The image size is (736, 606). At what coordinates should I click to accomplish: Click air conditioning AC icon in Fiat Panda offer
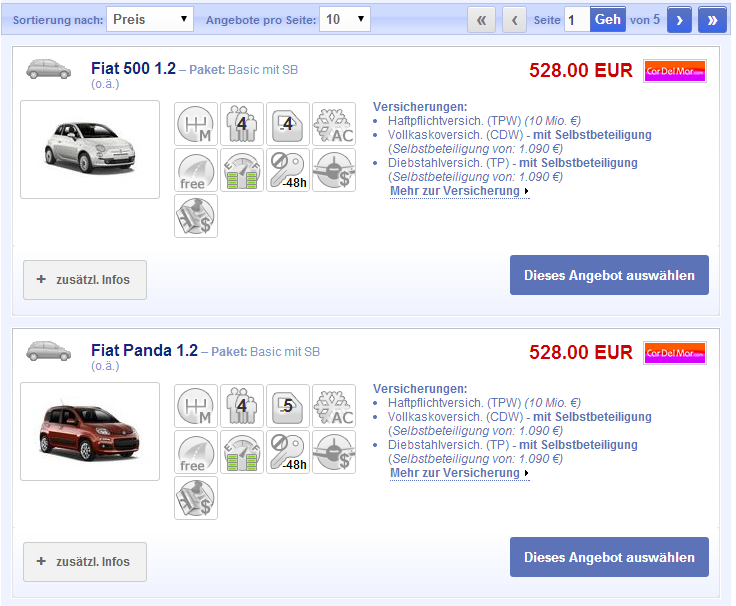coord(334,406)
